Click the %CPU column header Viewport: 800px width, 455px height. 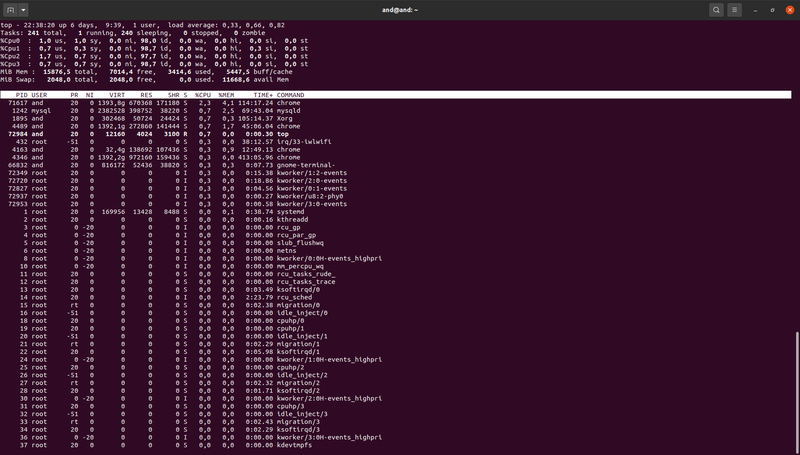[x=205, y=95]
